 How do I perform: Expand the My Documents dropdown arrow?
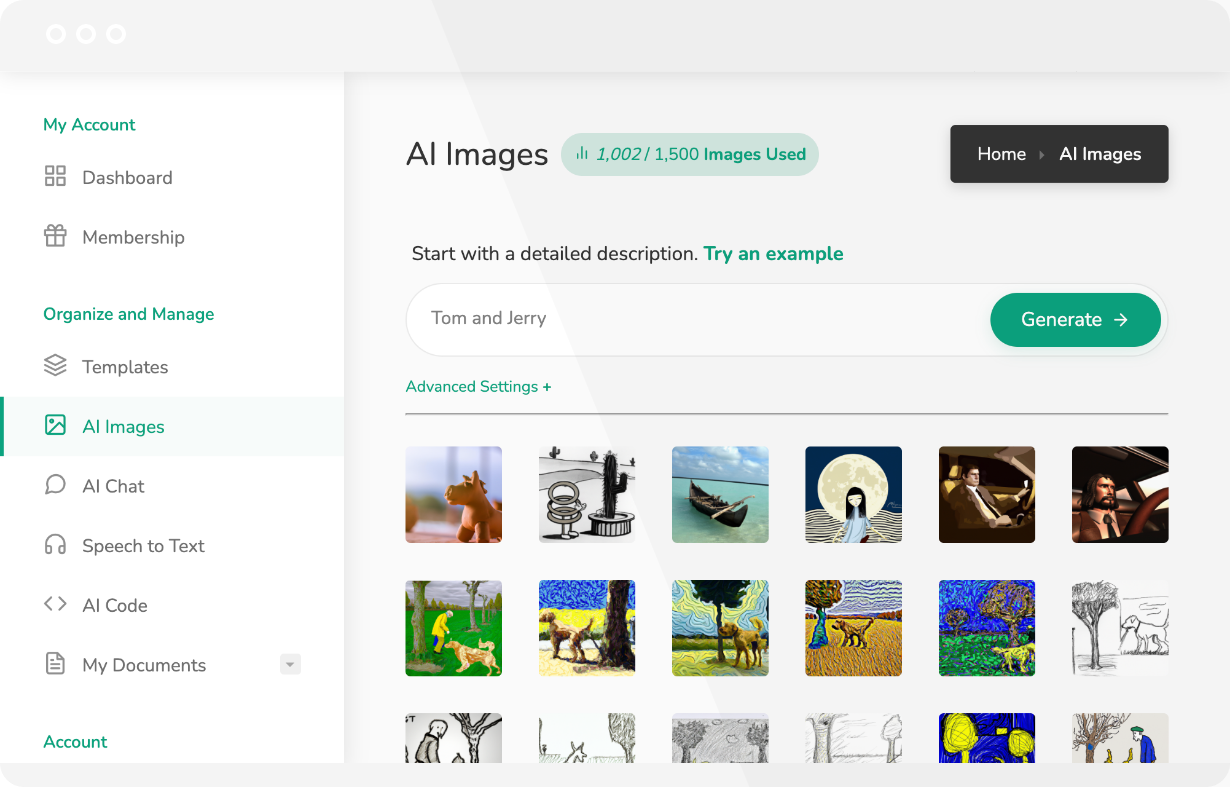290,664
